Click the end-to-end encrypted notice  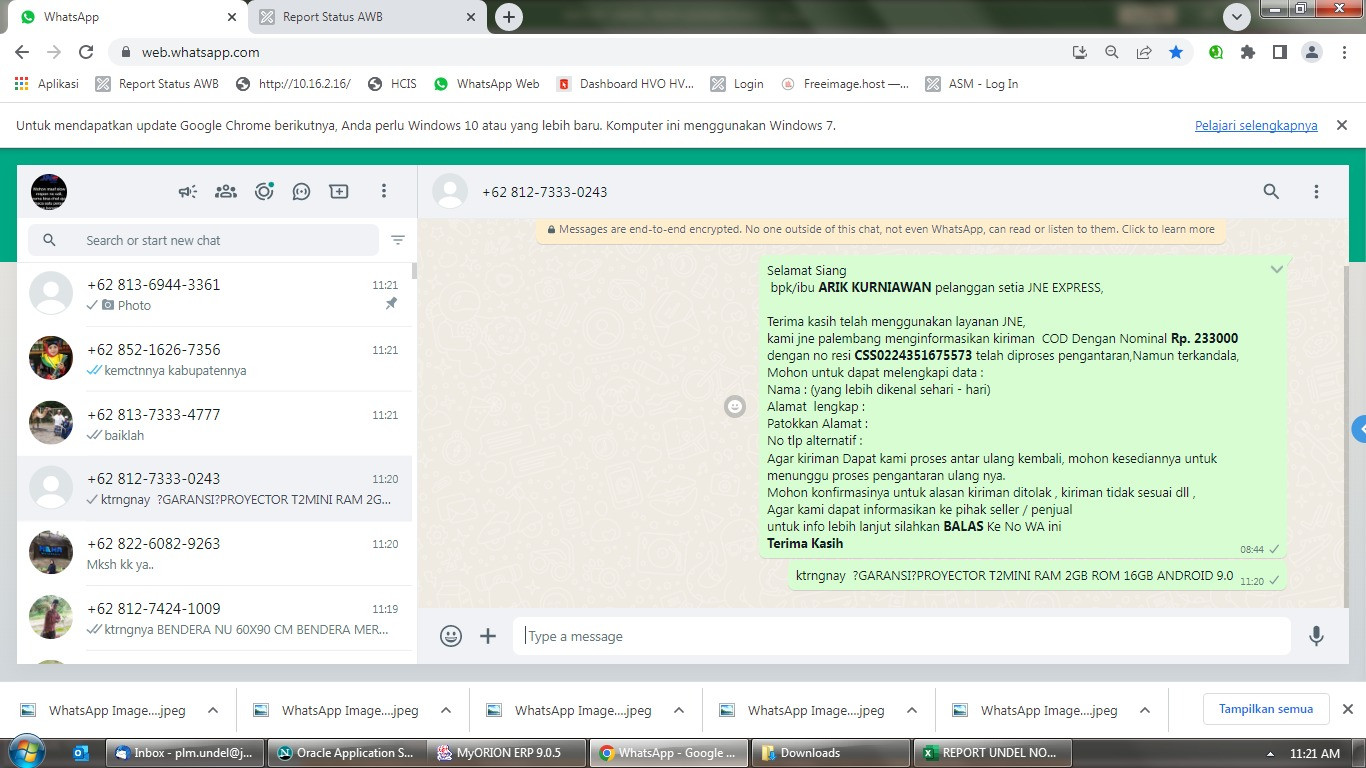(x=880, y=229)
